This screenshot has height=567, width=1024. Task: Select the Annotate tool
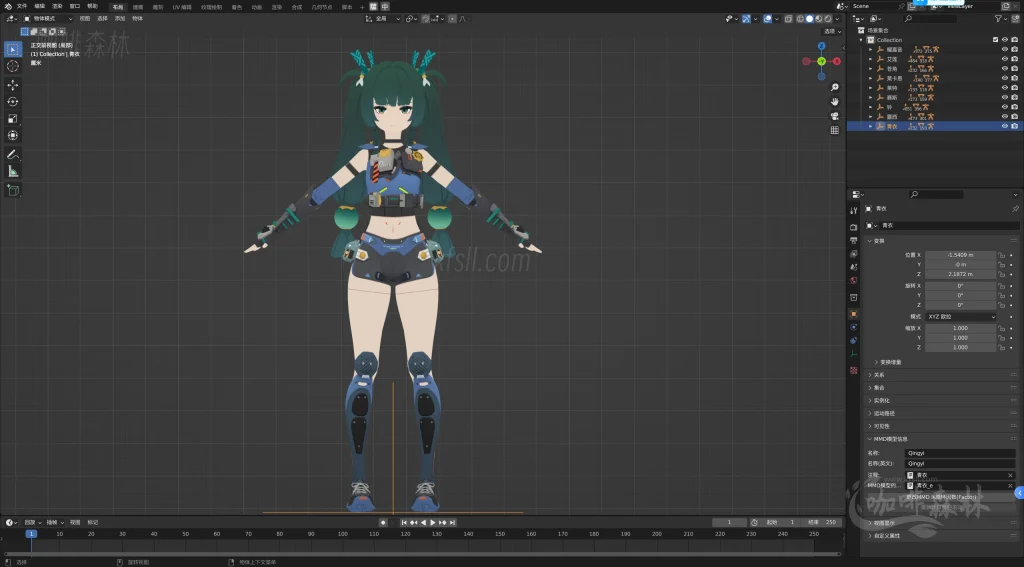click(x=12, y=154)
